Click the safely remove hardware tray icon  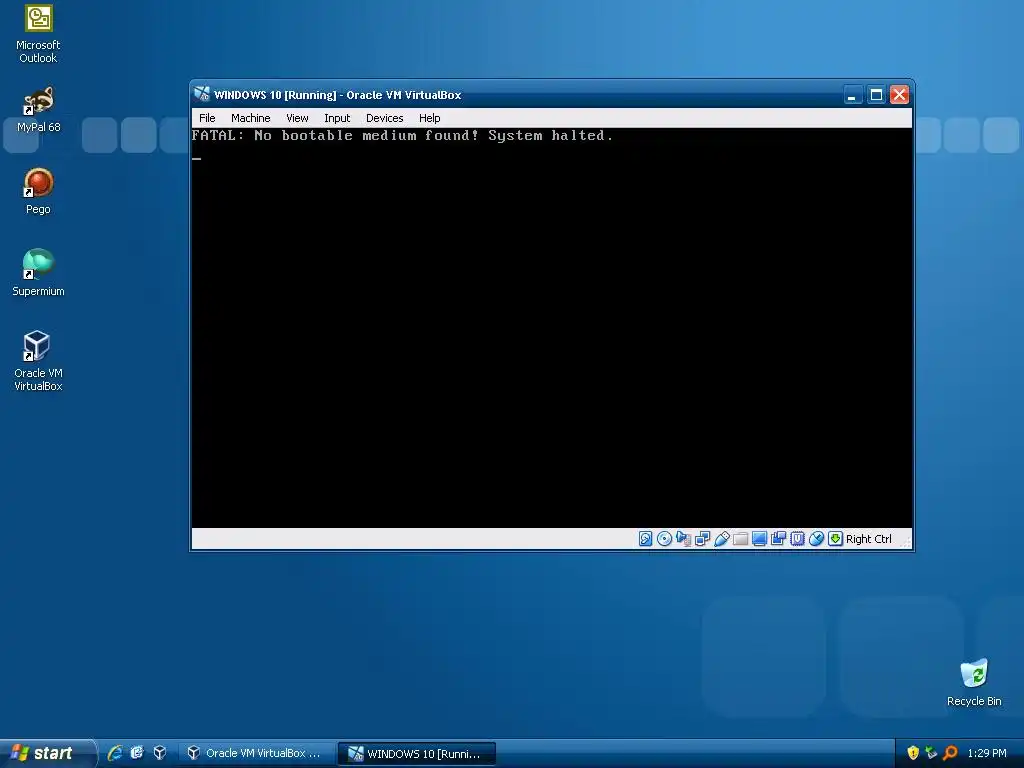pyautogui.click(x=931, y=753)
